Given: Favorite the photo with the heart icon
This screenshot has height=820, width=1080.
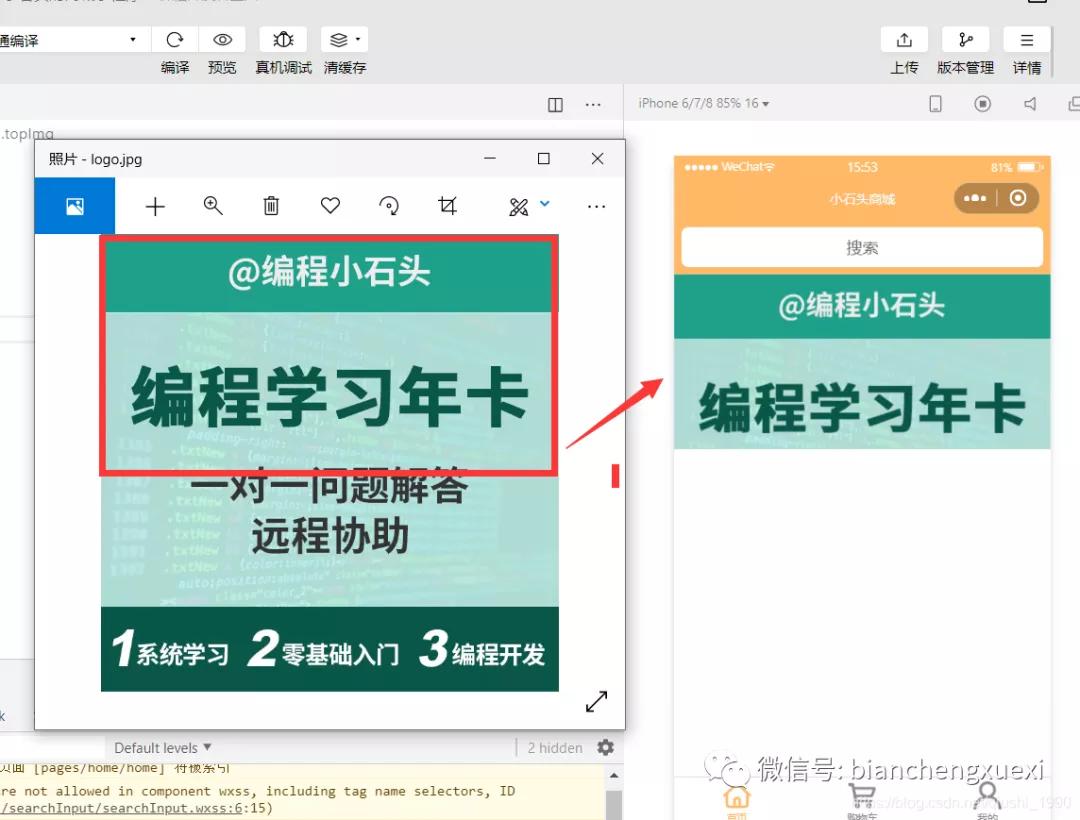Looking at the screenshot, I should [330, 206].
